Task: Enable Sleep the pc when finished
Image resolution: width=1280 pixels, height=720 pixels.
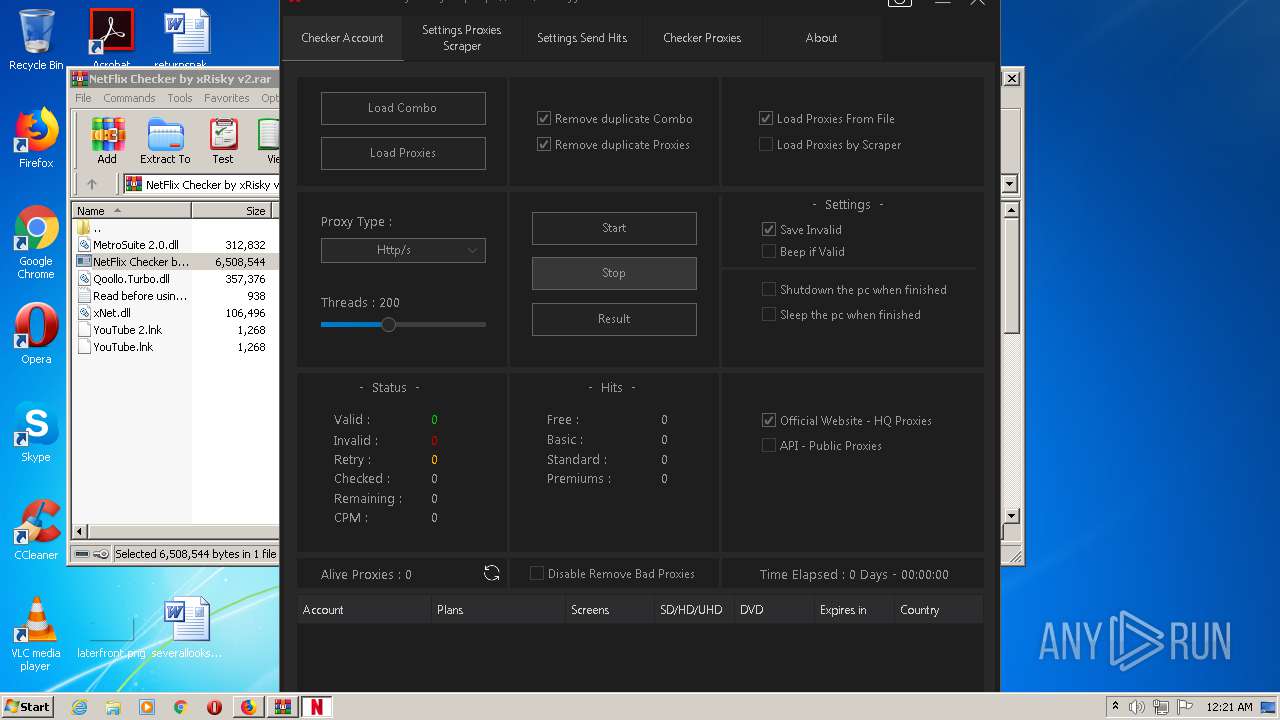Action: (x=769, y=314)
